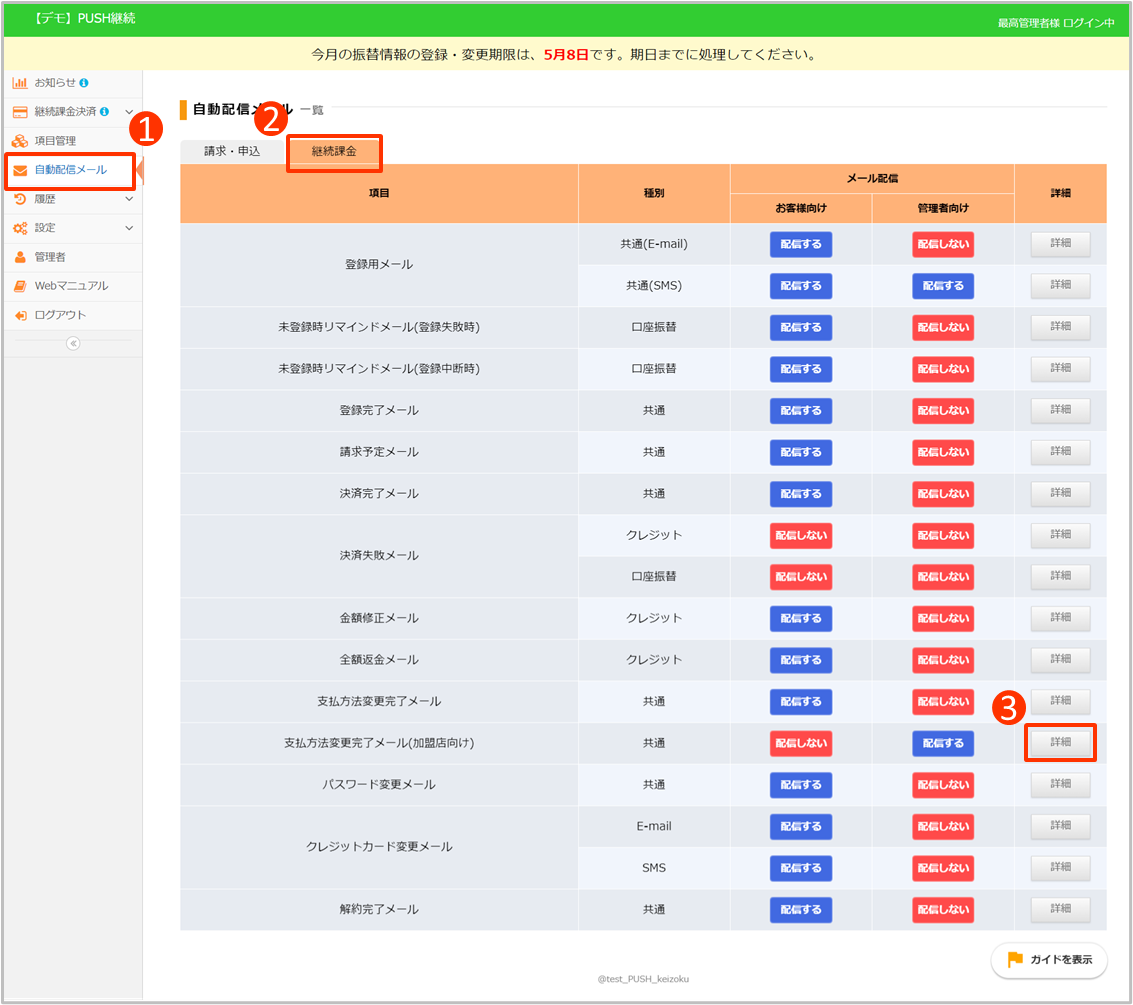The width and height of the screenshot is (1133, 1005).
Task: Select the 継続課金 tab
Action: (x=334, y=152)
